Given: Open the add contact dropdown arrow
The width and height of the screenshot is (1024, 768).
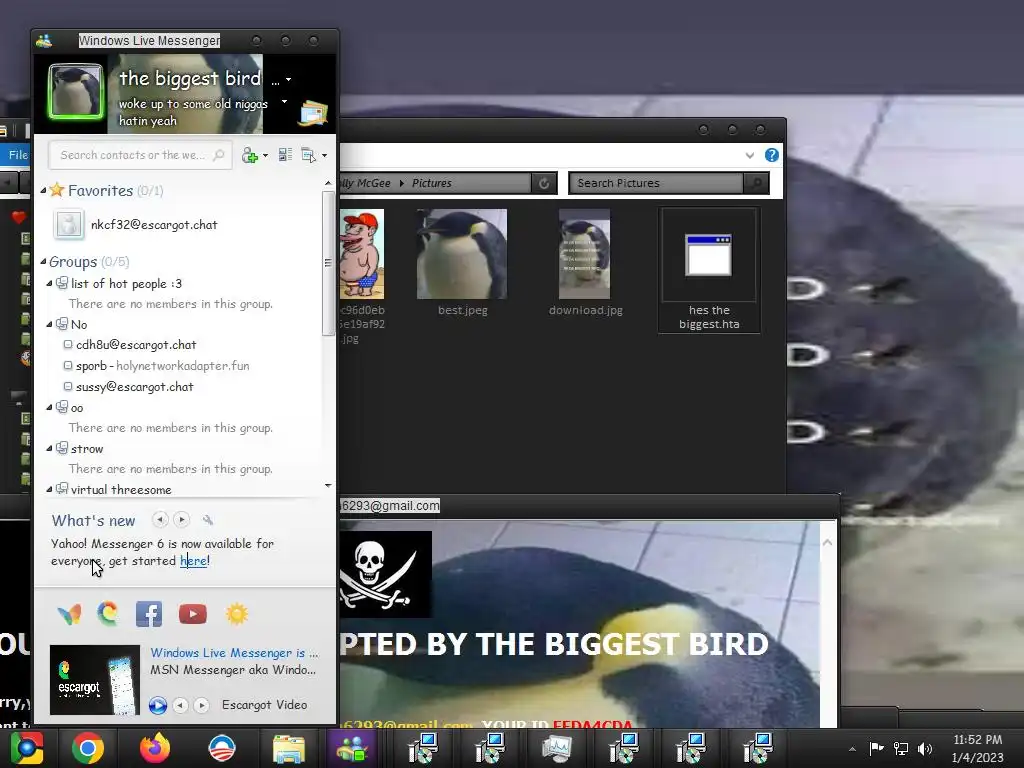Looking at the screenshot, I should (x=264, y=155).
